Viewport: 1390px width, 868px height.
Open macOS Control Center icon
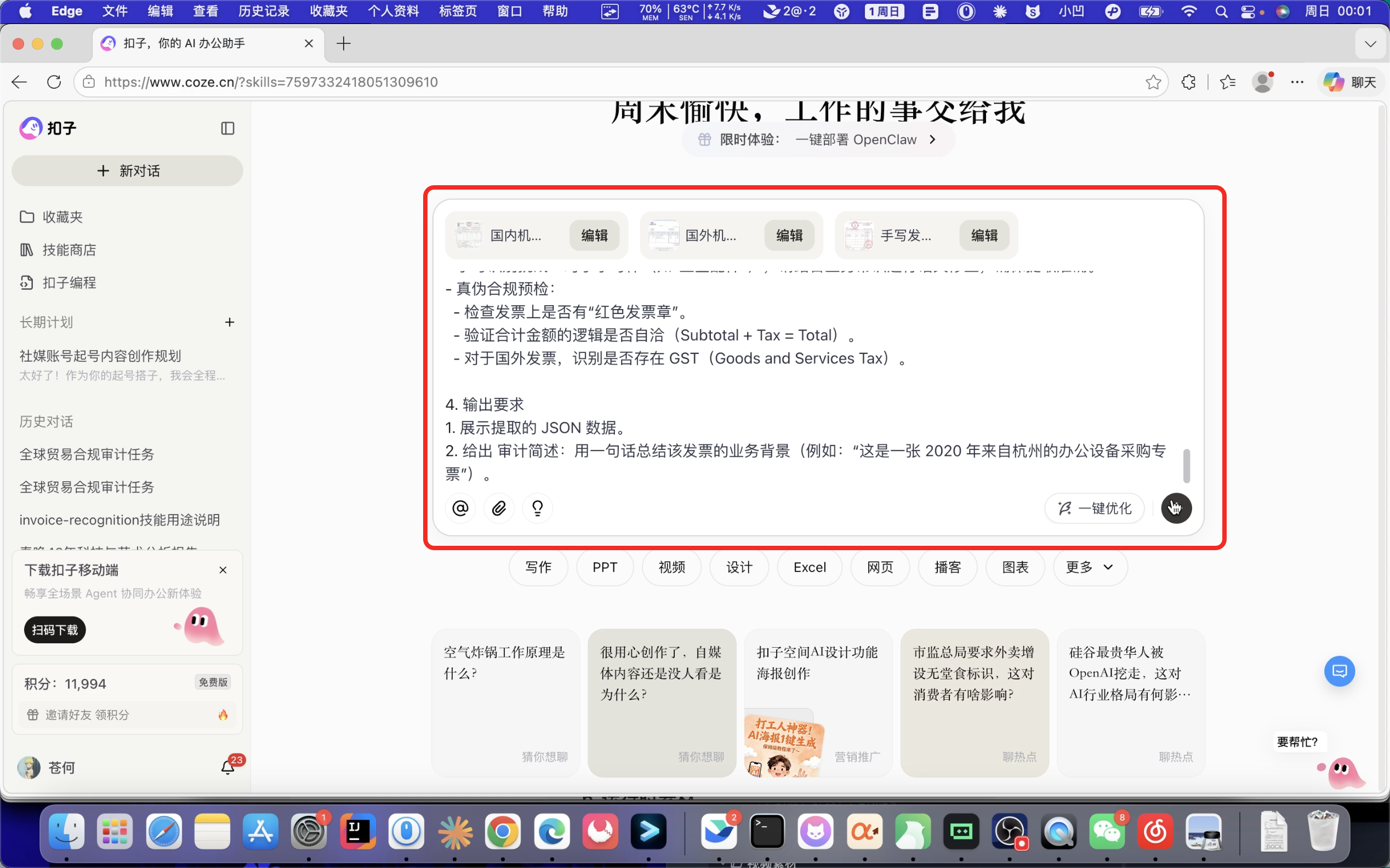[1247, 11]
